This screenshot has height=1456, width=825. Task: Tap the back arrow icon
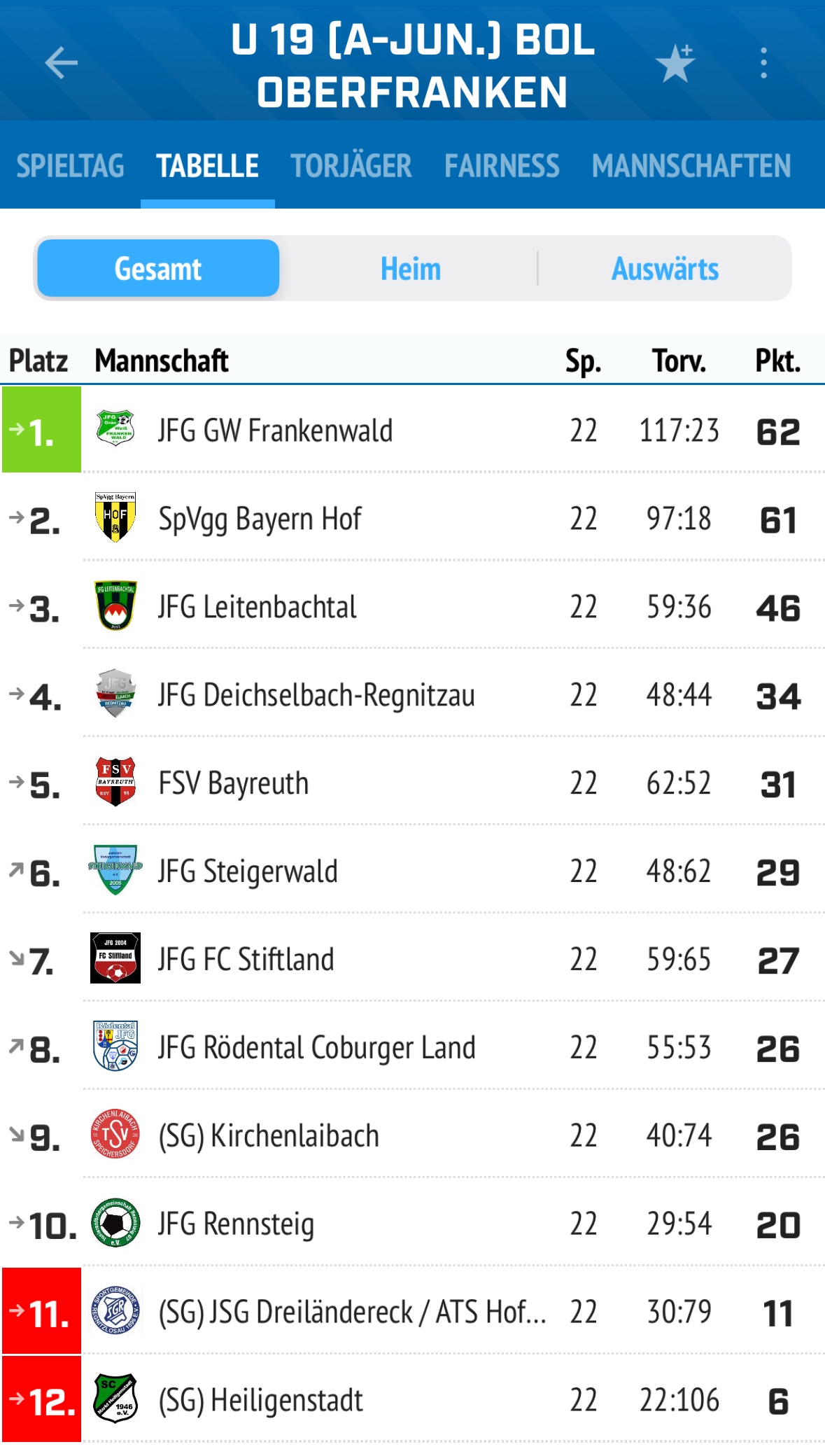click(61, 64)
